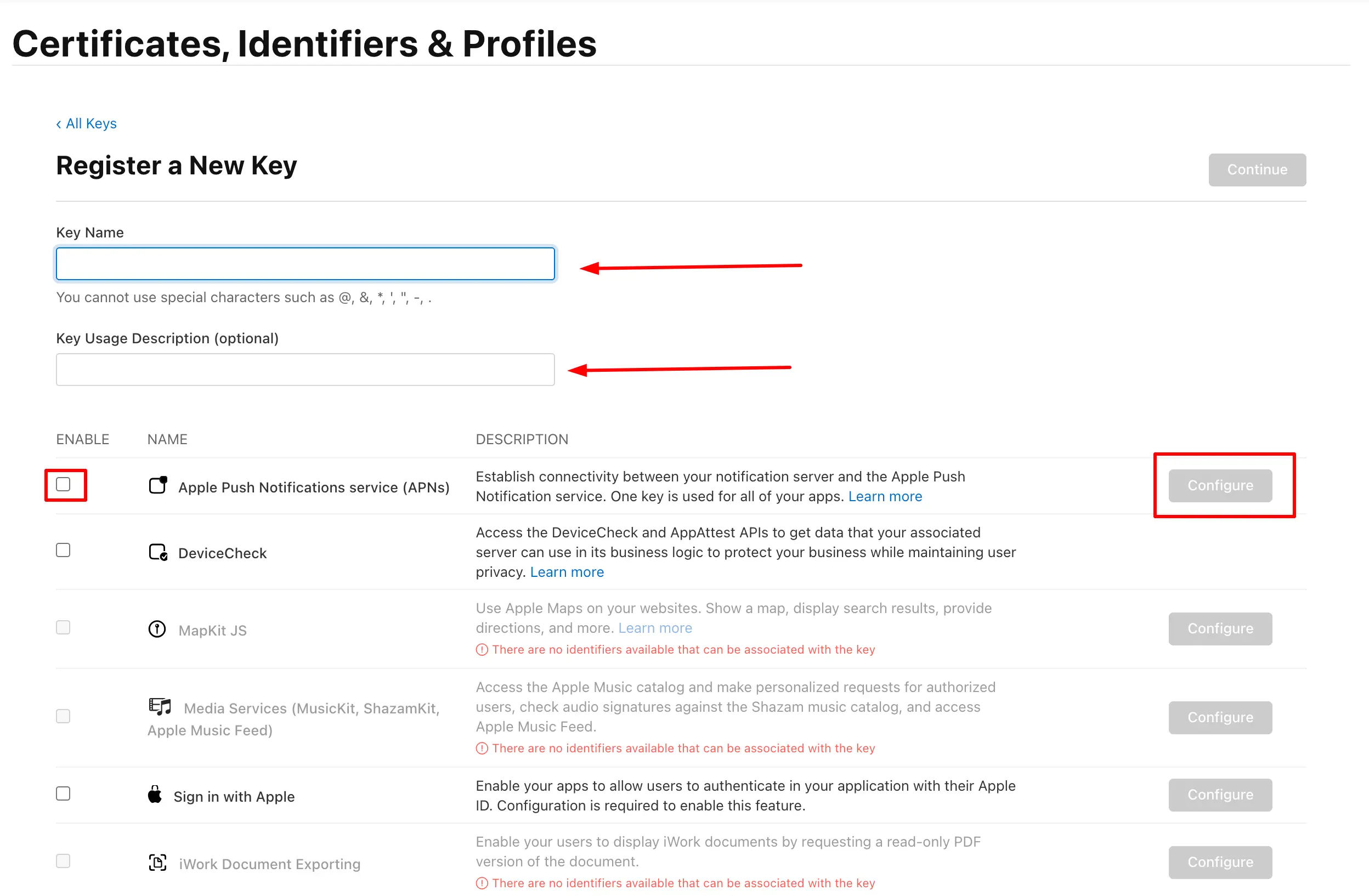The width and height of the screenshot is (1369, 896).
Task: Click the iWork Document Exporting icon
Action: [157, 863]
